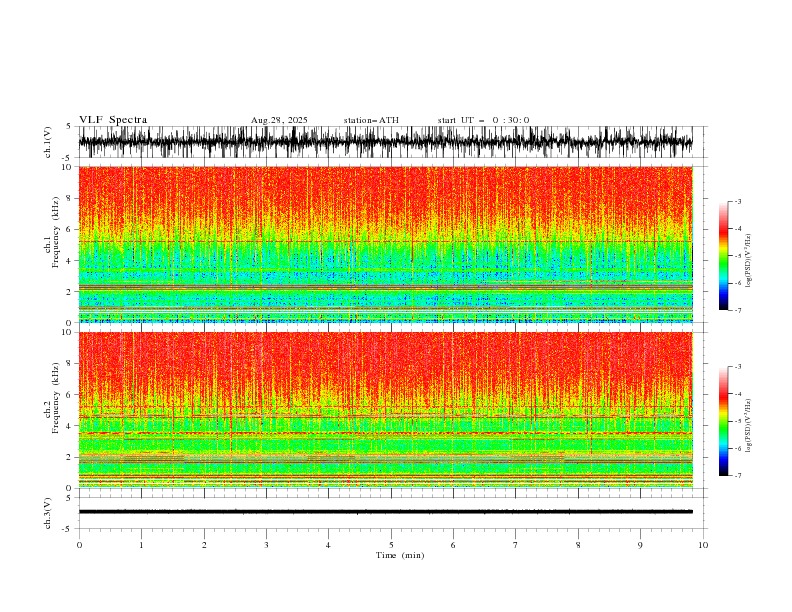Click time axis tick label "1"
Screen dimensions: 792x612
[x=141, y=545]
